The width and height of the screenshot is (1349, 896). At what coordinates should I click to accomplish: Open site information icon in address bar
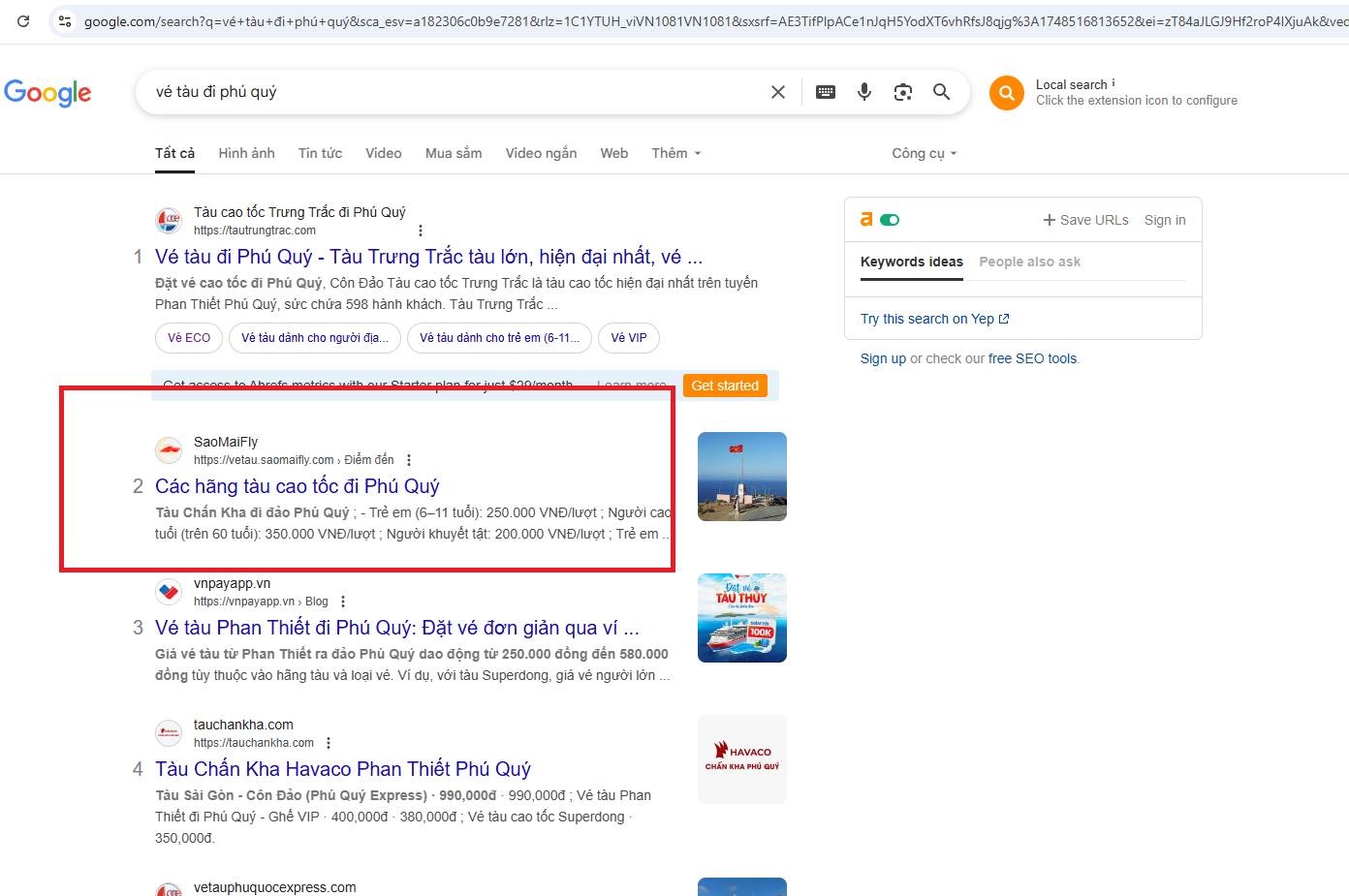[64, 20]
